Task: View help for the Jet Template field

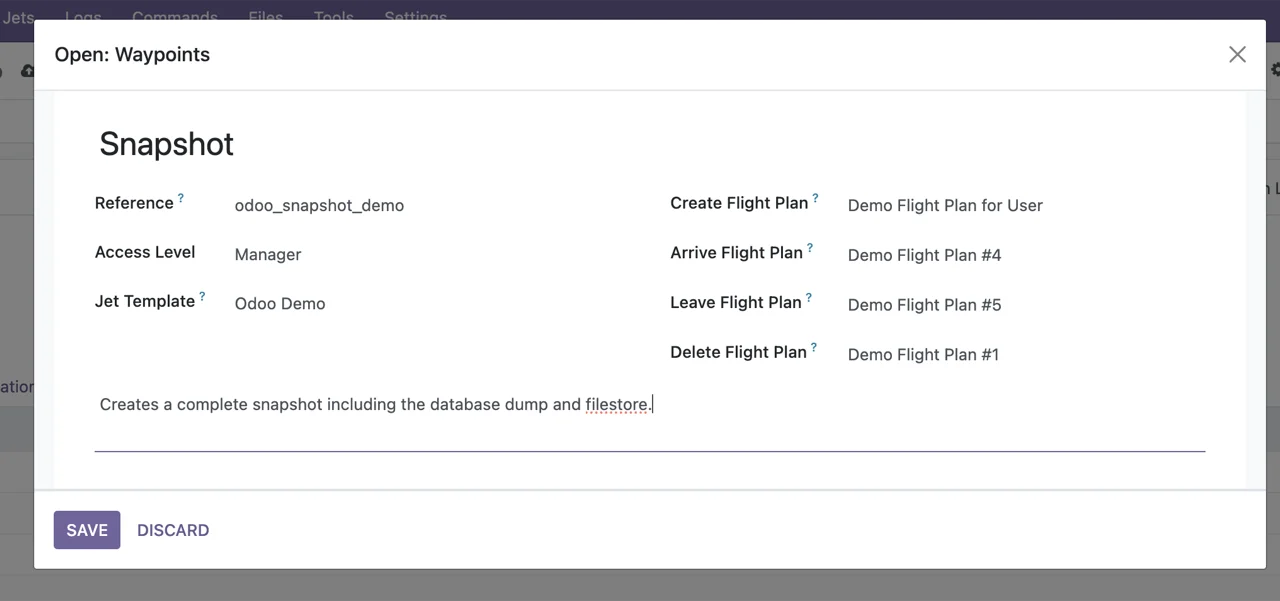Action: coord(204,294)
